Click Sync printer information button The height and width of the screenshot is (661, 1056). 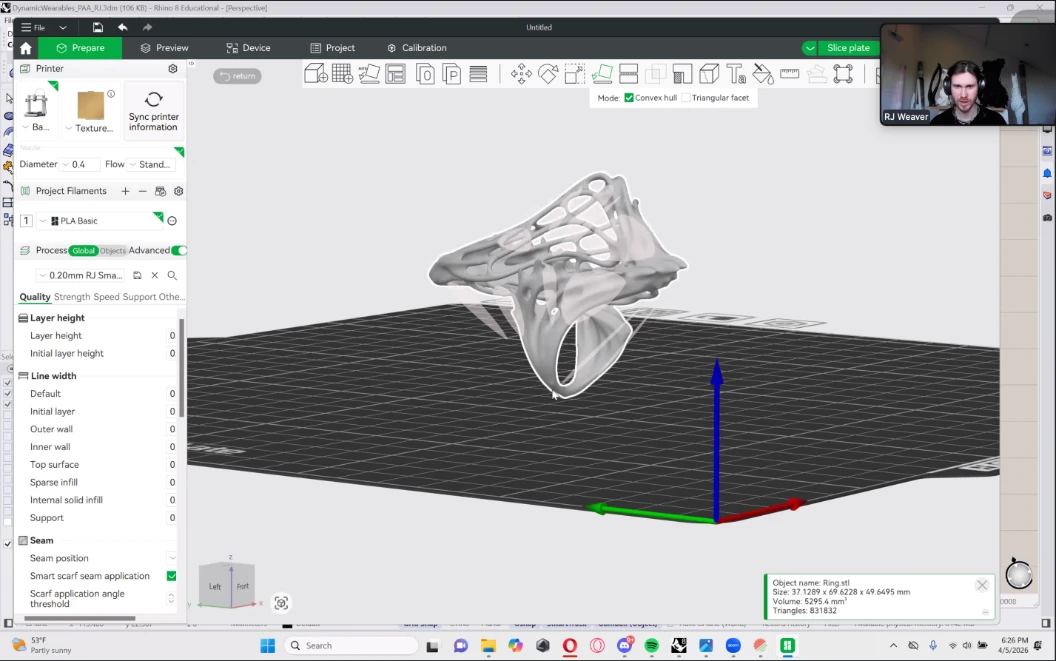pyautogui.click(x=153, y=110)
